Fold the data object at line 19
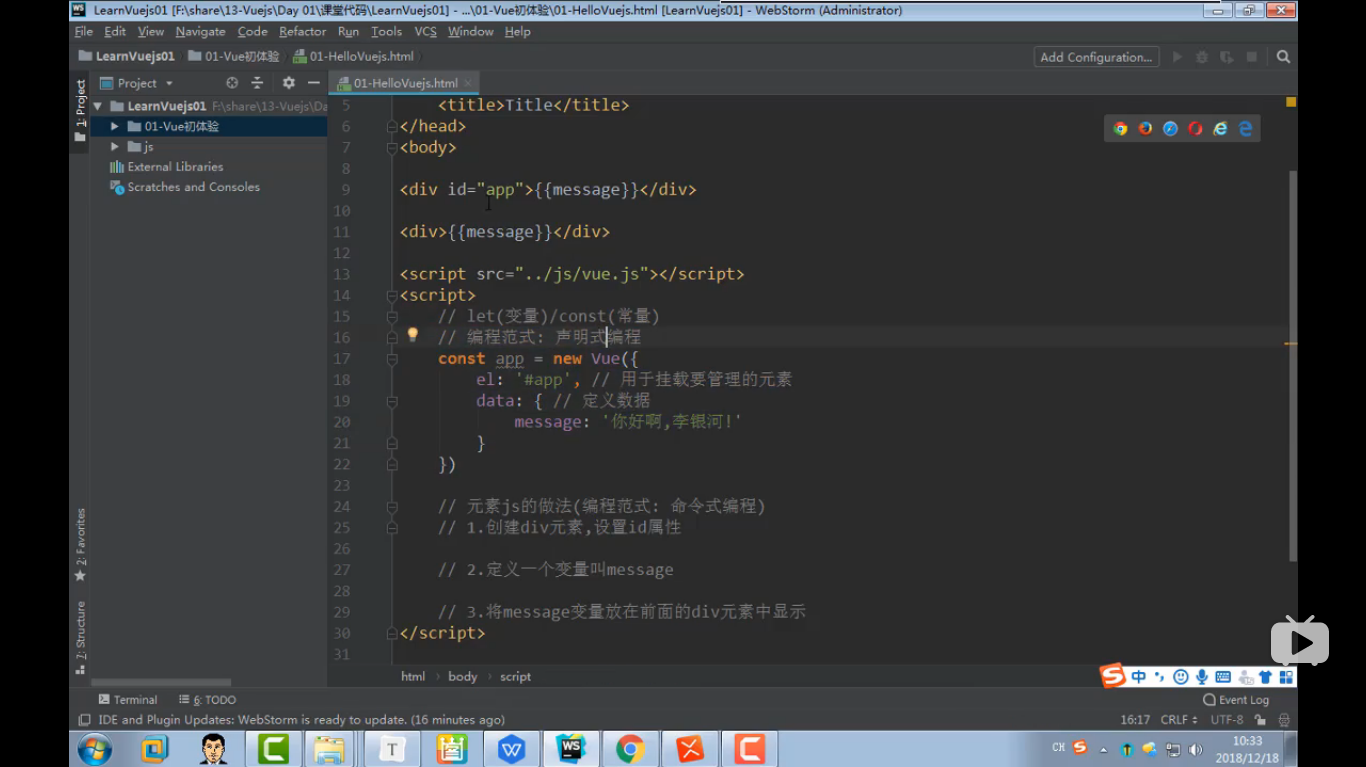This screenshot has height=767, width=1366. (392, 401)
